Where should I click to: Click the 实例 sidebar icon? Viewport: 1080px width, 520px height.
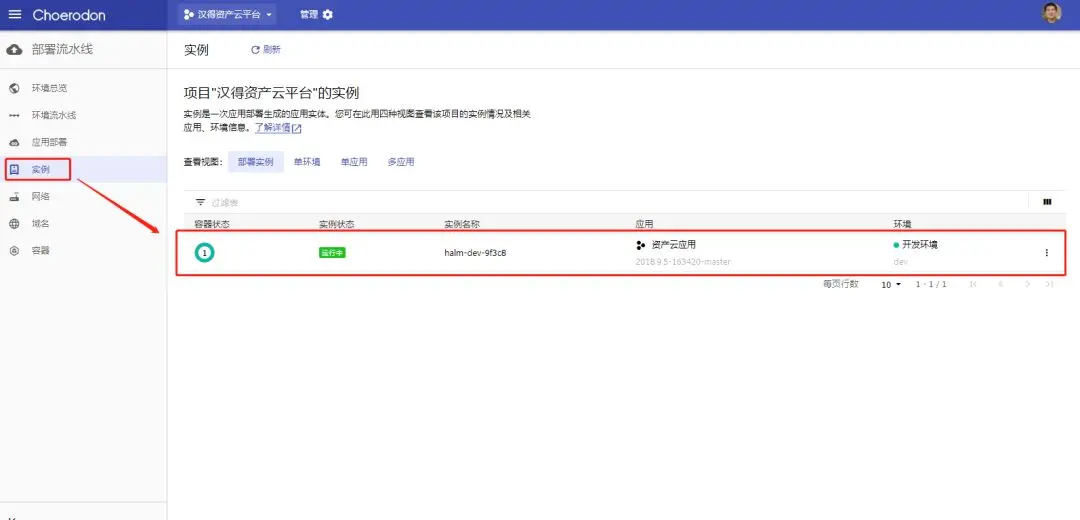(x=14, y=169)
